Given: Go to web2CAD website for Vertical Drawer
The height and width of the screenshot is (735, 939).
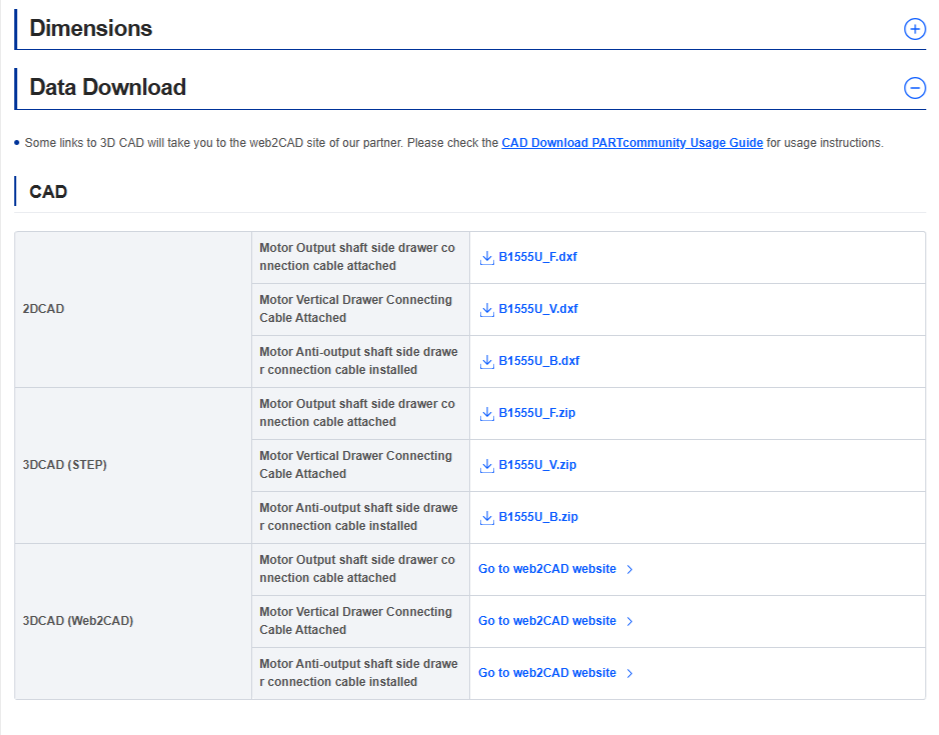Looking at the screenshot, I should click(547, 621).
